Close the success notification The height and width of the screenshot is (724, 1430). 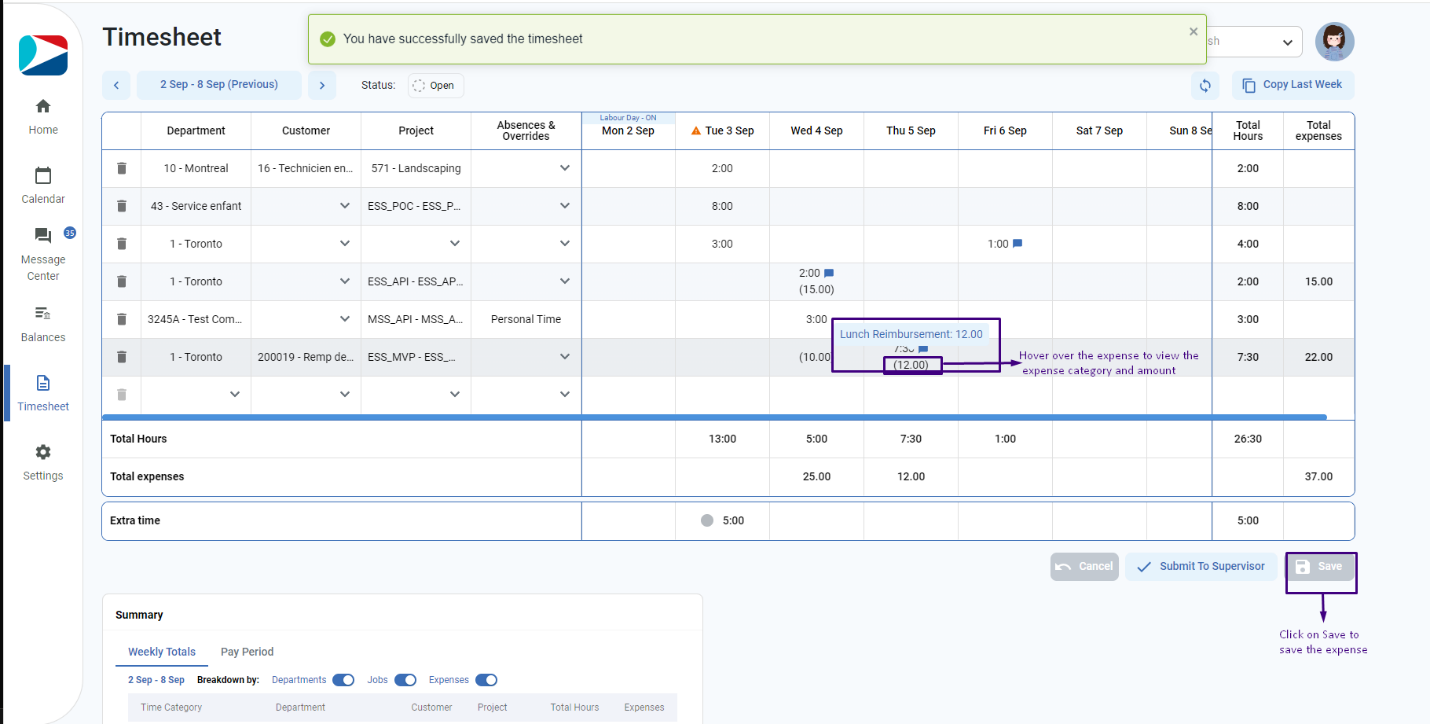click(1193, 31)
